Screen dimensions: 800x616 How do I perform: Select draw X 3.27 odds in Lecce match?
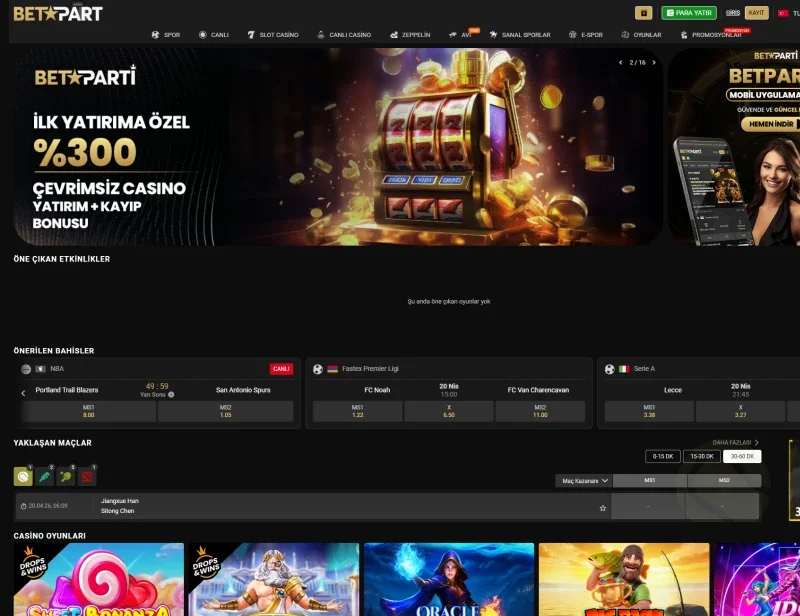[x=741, y=411]
